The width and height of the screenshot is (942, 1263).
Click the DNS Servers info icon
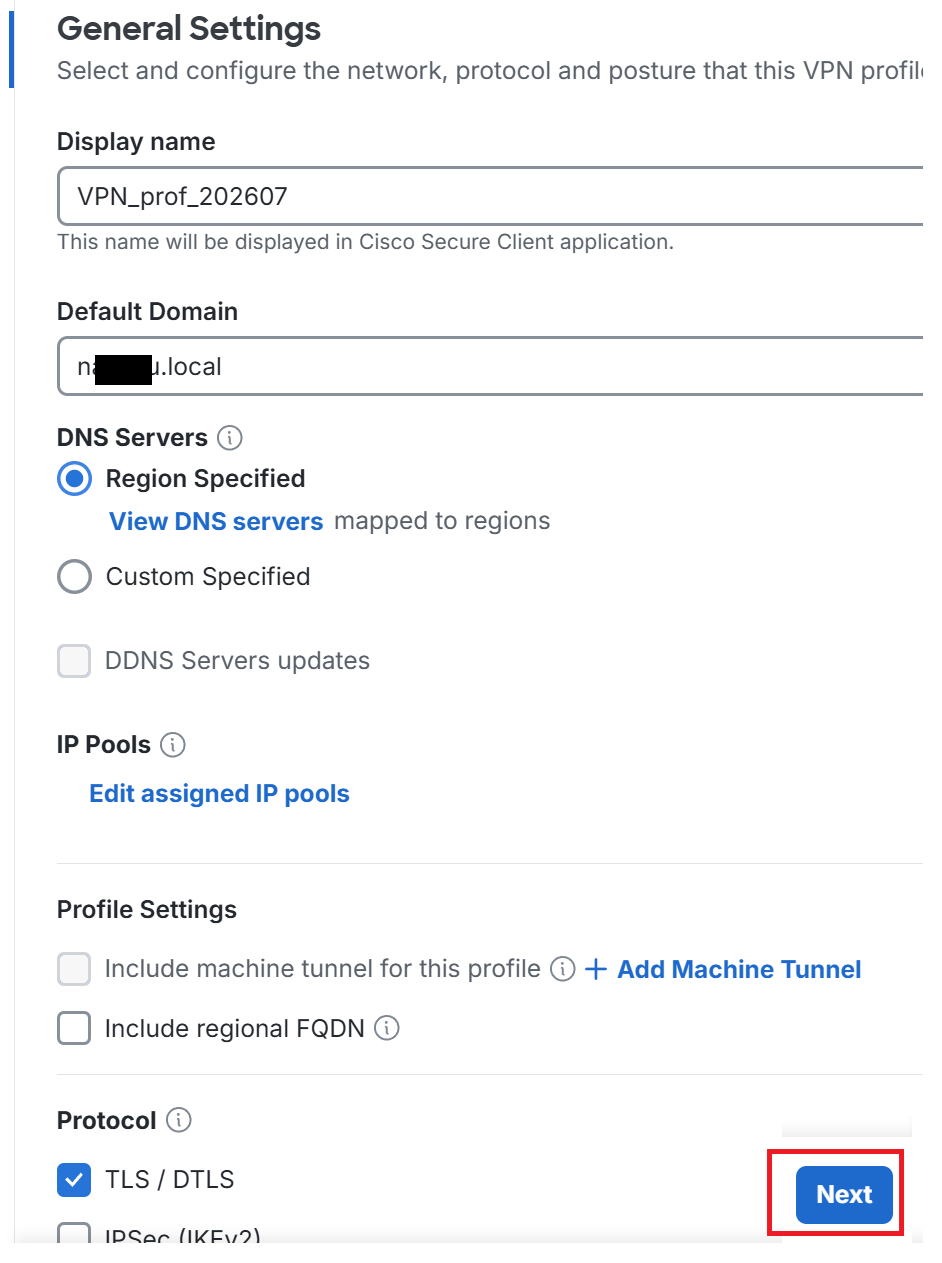230,438
